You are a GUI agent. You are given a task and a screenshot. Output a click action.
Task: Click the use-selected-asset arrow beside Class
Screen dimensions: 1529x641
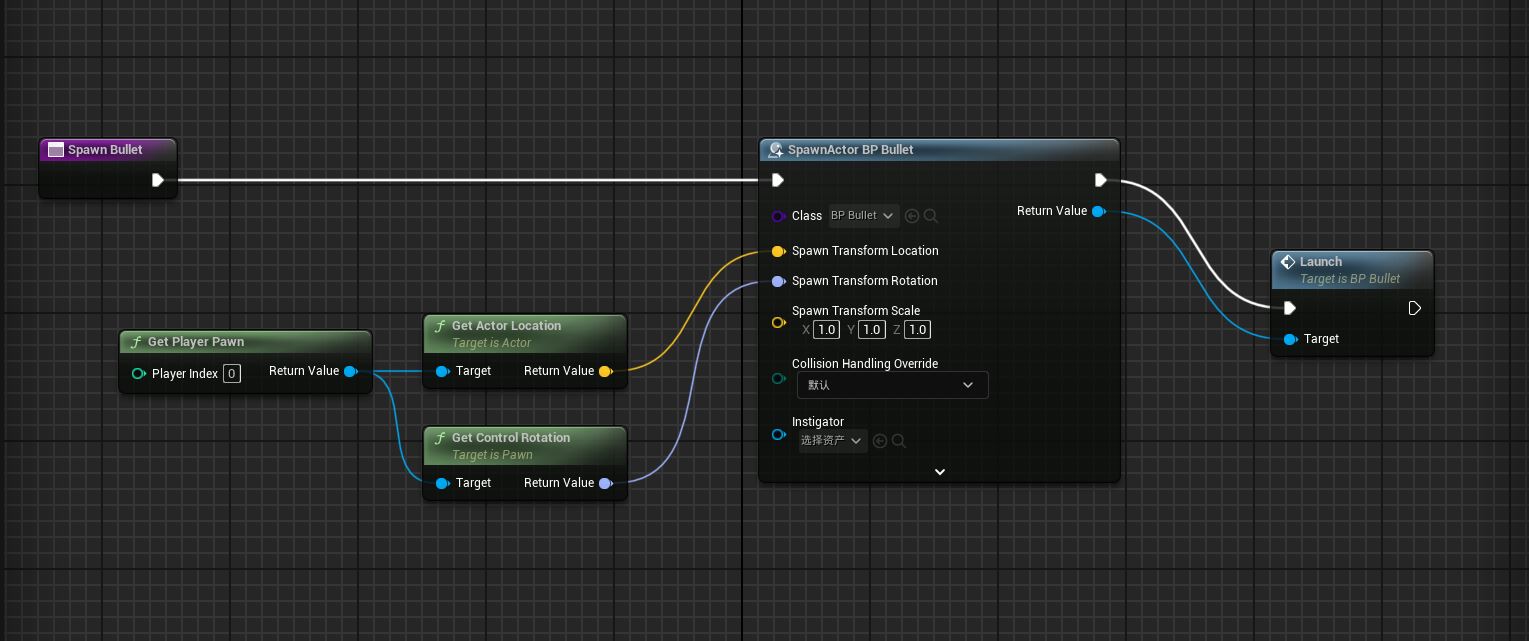[x=912, y=216]
